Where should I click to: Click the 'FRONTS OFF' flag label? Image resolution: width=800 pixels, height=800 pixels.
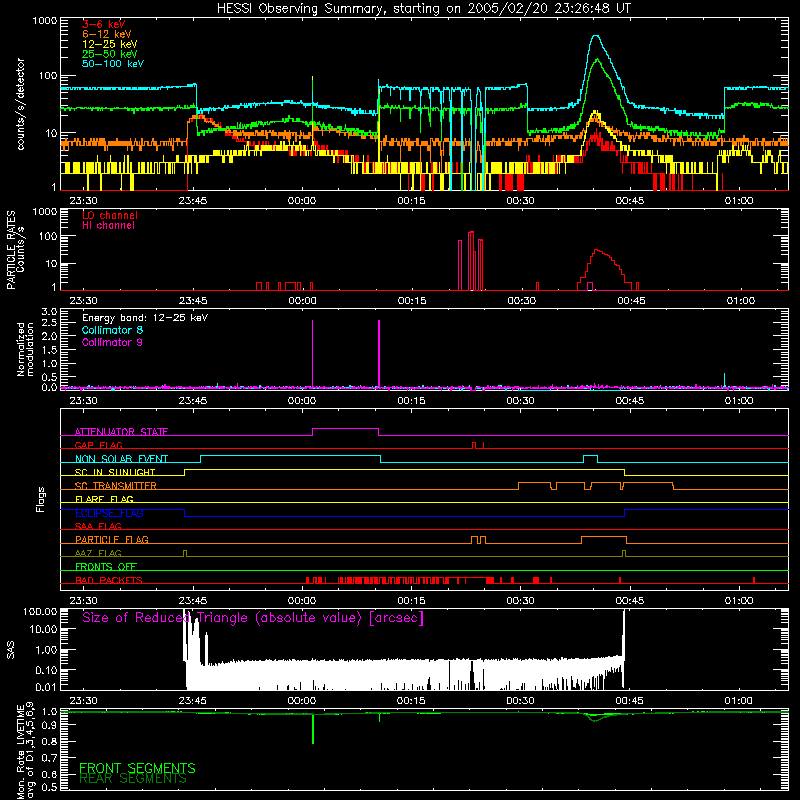(106, 566)
